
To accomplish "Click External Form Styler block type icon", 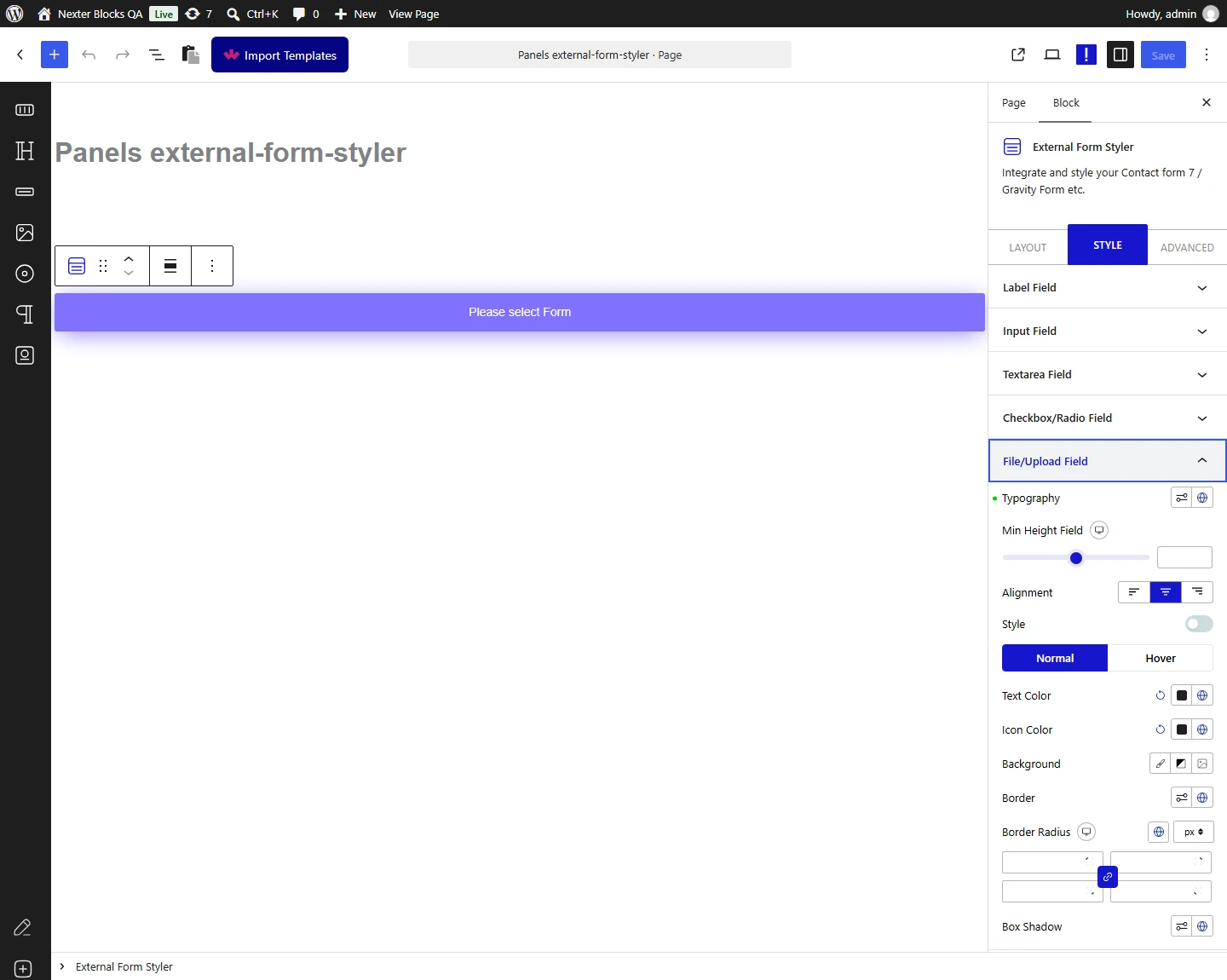I will (x=77, y=266).
